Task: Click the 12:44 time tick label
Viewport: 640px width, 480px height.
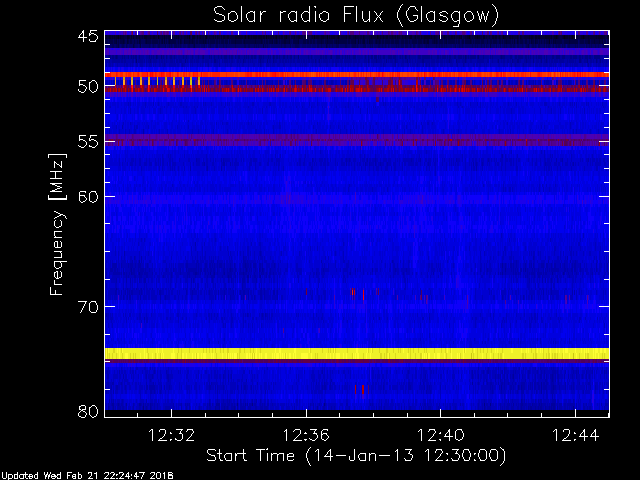Action: (576, 435)
